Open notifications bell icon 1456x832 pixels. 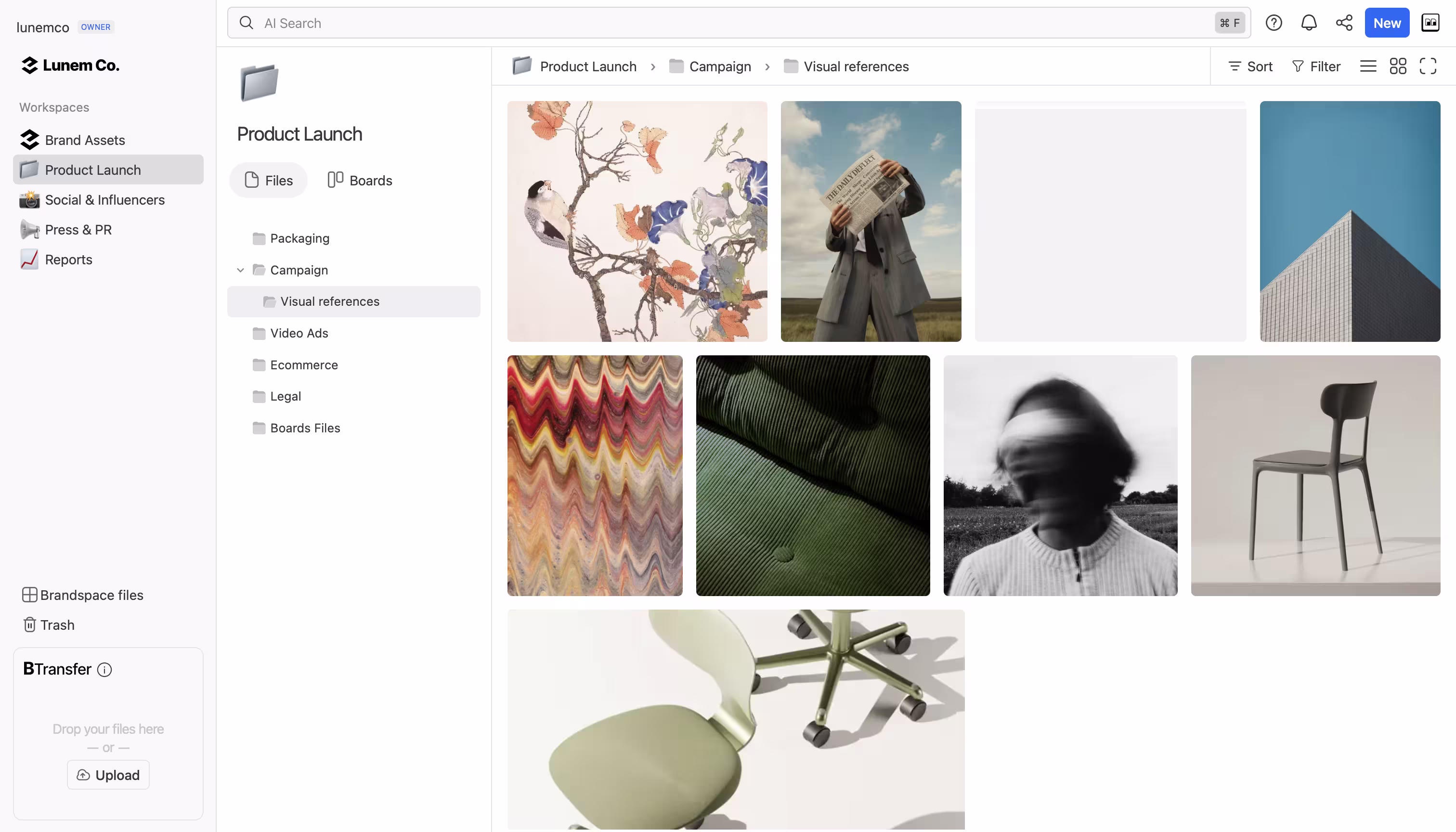click(x=1309, y=23)
